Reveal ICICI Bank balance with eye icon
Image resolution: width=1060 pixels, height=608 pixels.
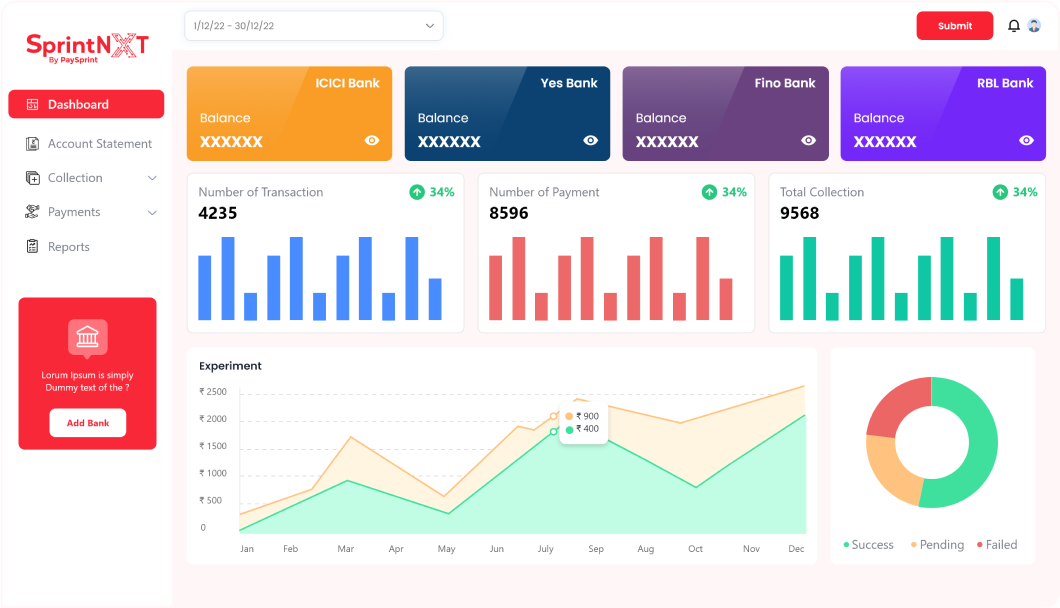(x=372, y=140)
